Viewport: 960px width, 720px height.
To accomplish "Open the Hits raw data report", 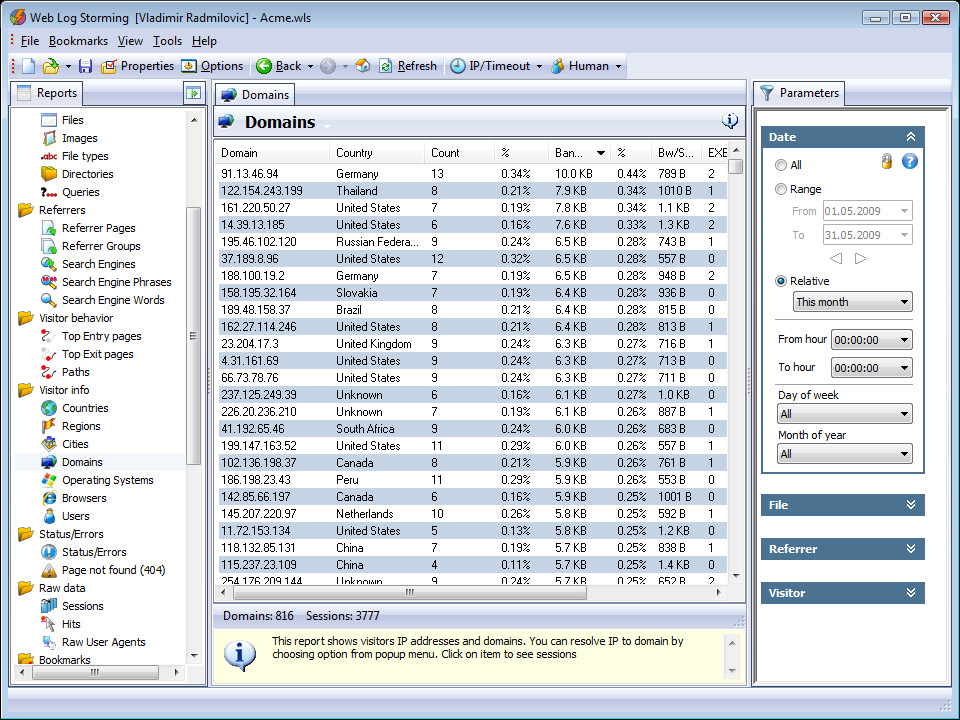I will (61, 624).
